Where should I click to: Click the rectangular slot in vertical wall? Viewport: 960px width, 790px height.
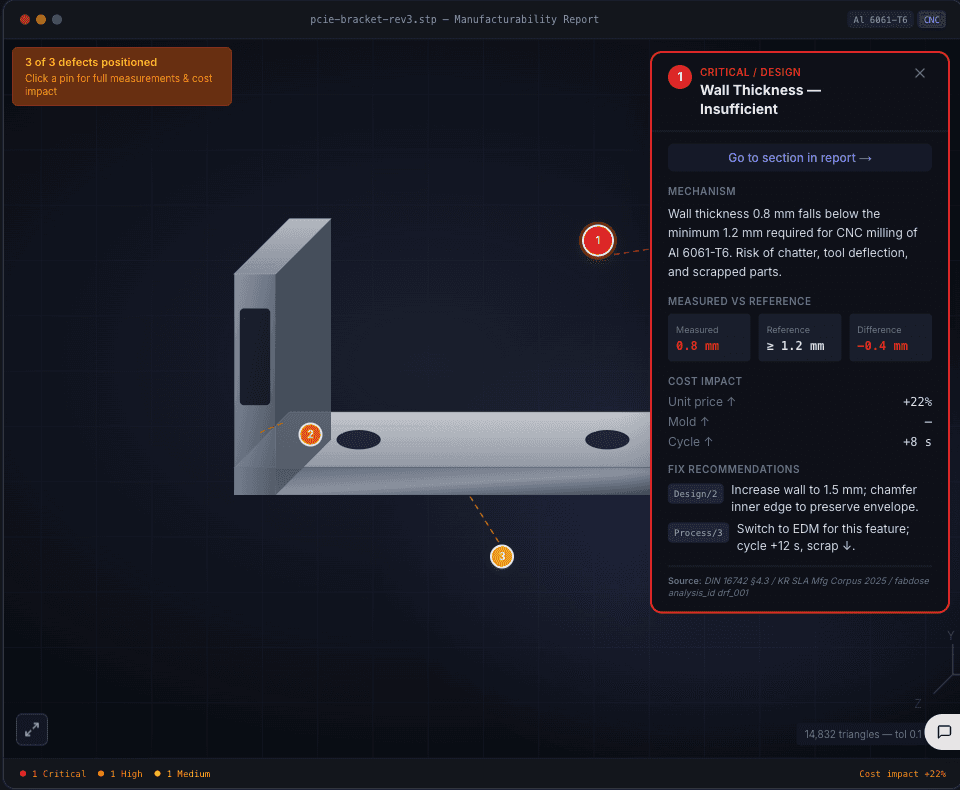pos(255,357)
